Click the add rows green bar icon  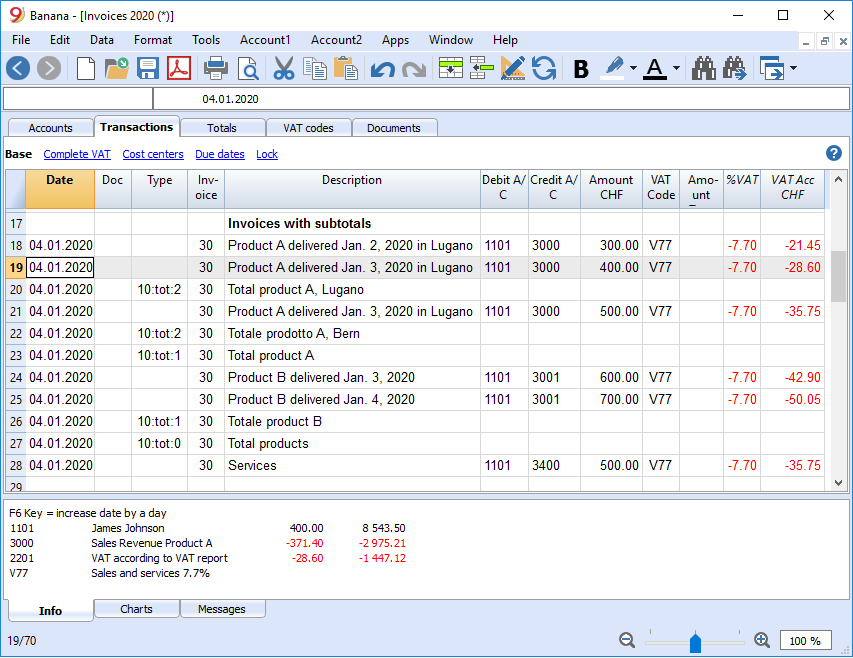click(481, 69)
